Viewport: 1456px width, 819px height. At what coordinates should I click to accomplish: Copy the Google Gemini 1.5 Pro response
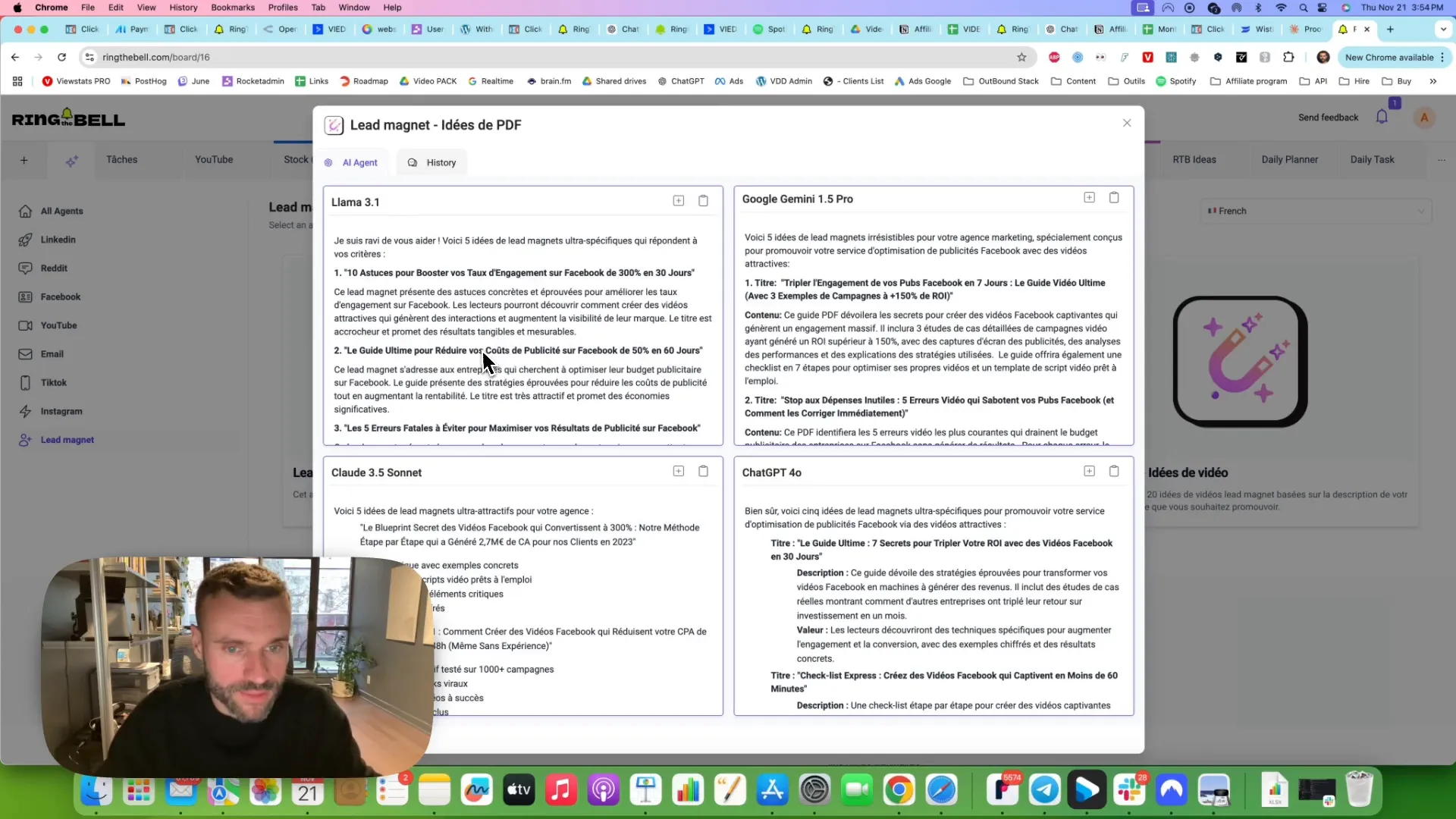(x=1114, y=198)
